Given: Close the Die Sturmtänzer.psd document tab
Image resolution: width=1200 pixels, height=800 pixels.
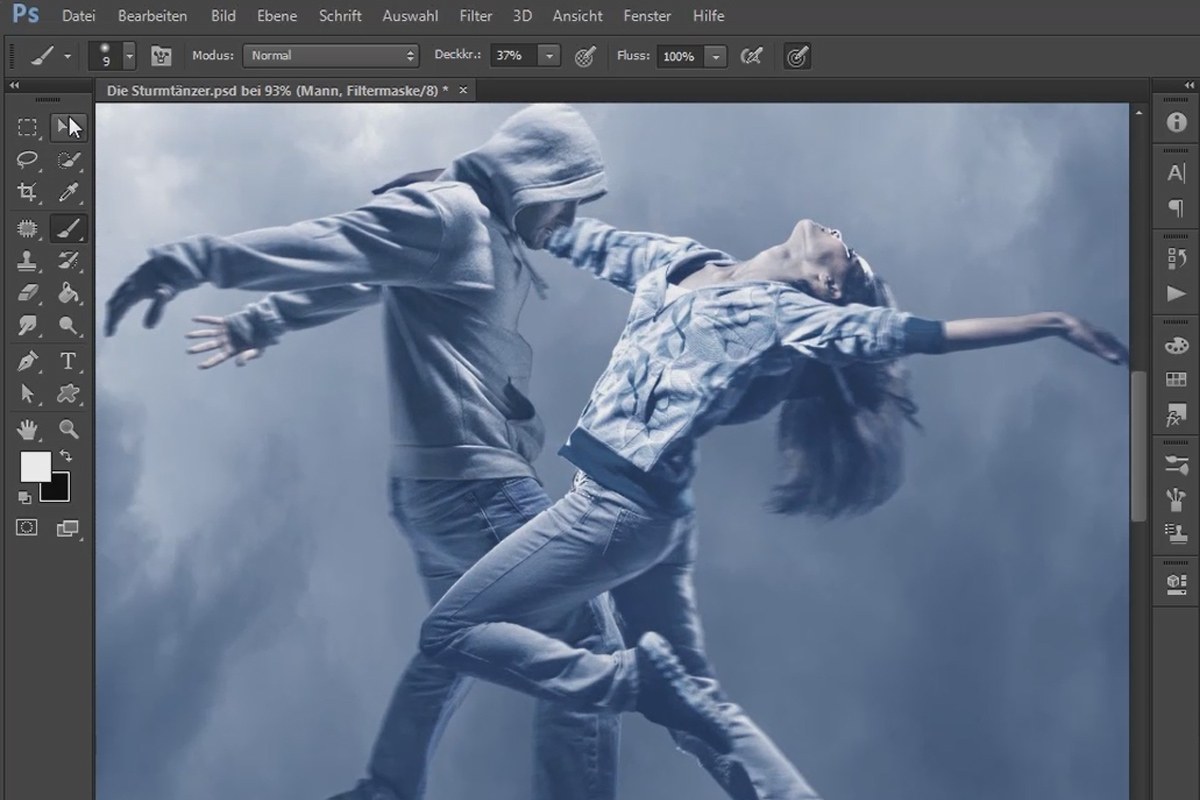Looking at the screenshot, I should pyautogui.click(x=463, y=90).
